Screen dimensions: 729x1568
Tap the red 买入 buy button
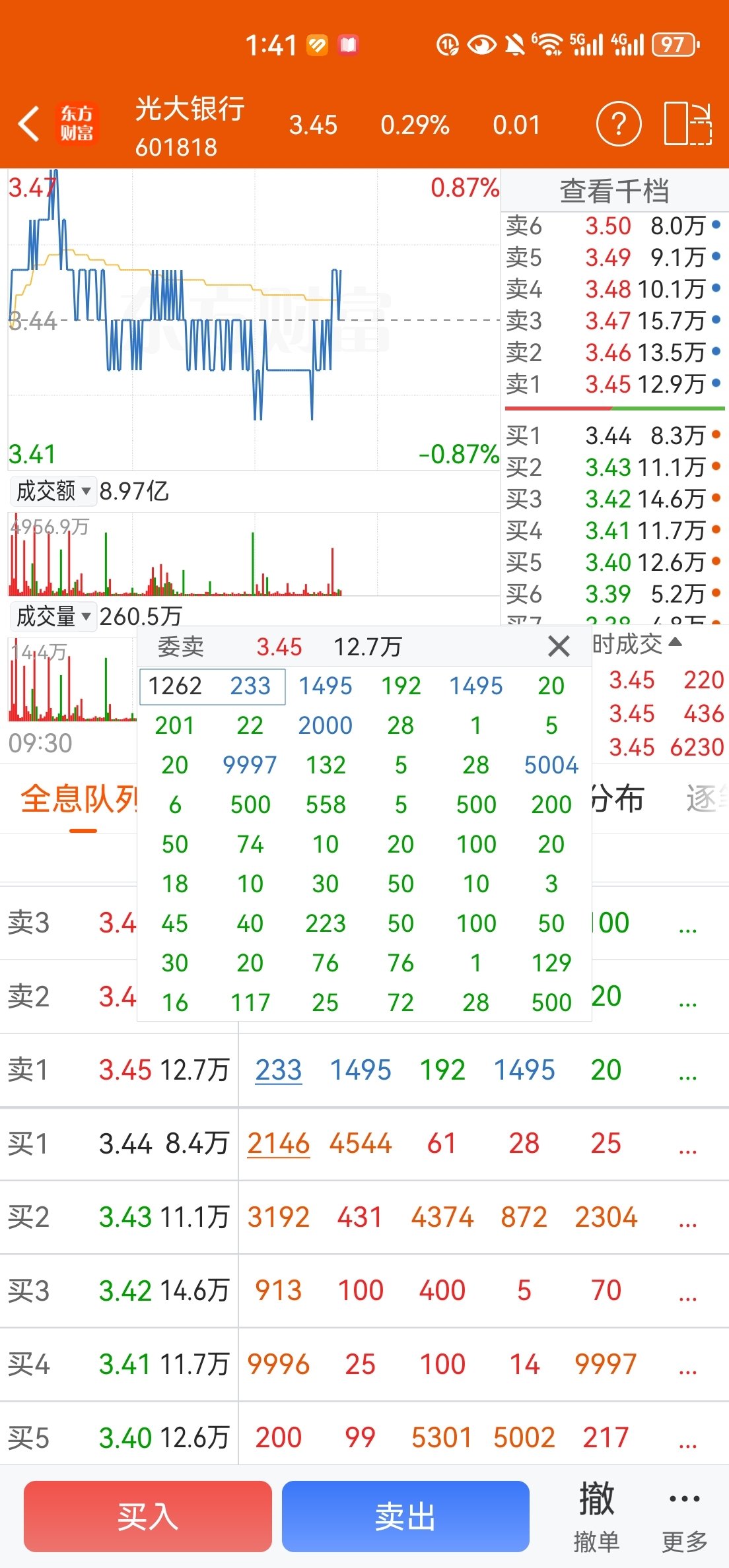click(x=148, y=1516)
